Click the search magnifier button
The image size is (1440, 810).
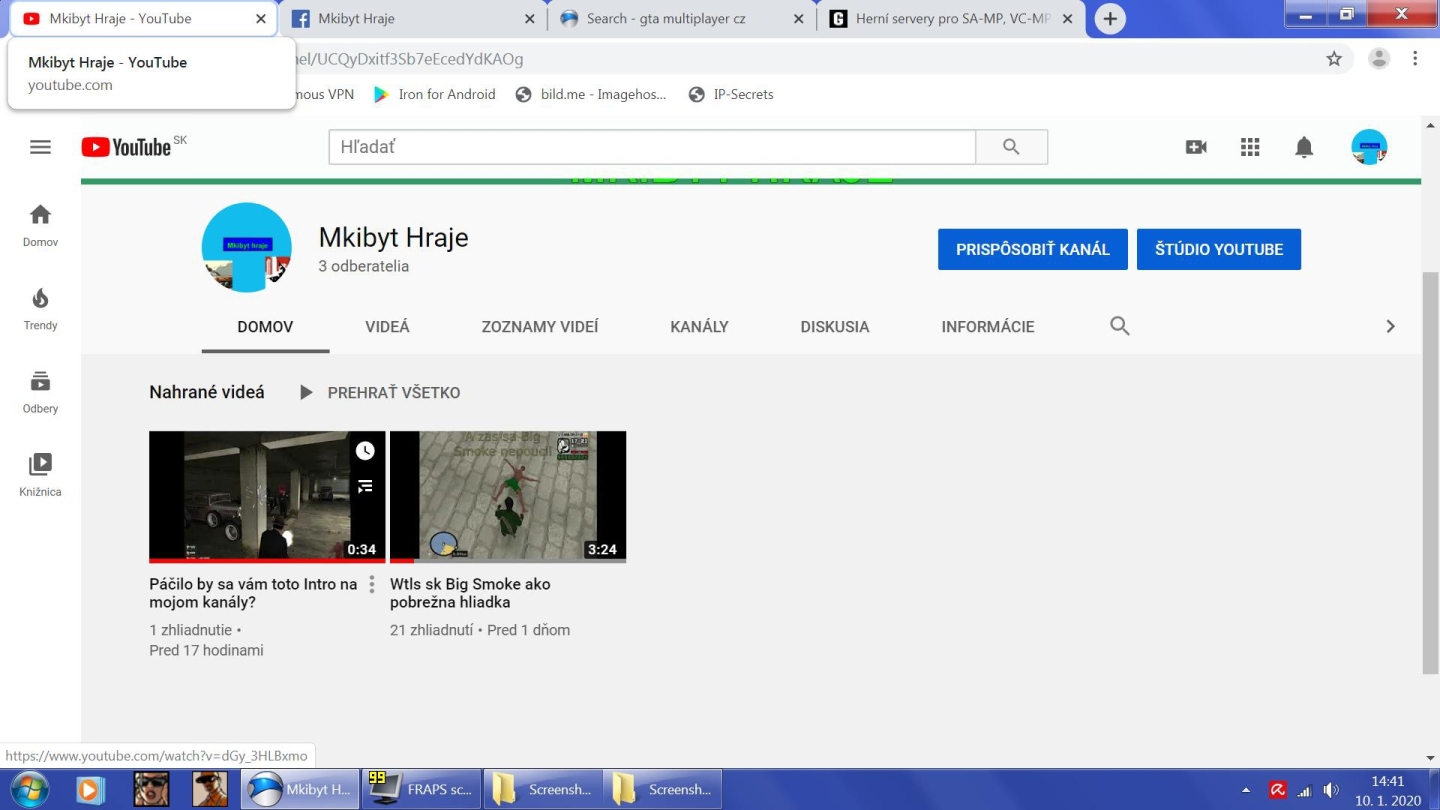click(x=1011, y=147)
